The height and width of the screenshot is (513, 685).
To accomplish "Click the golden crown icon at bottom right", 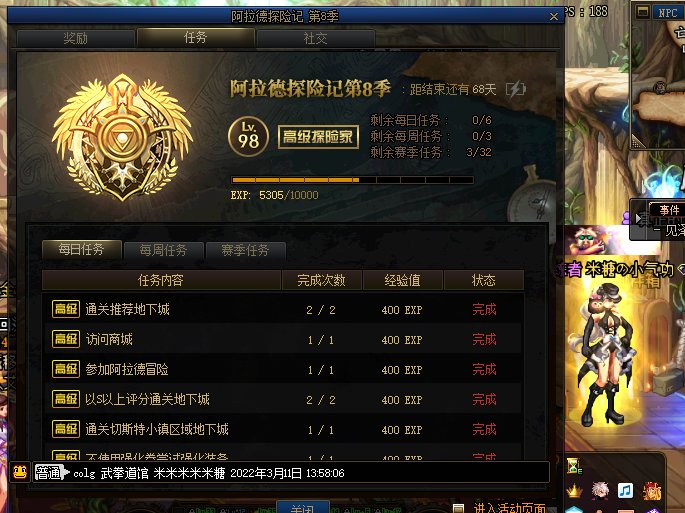I will (x=574, y=491).
